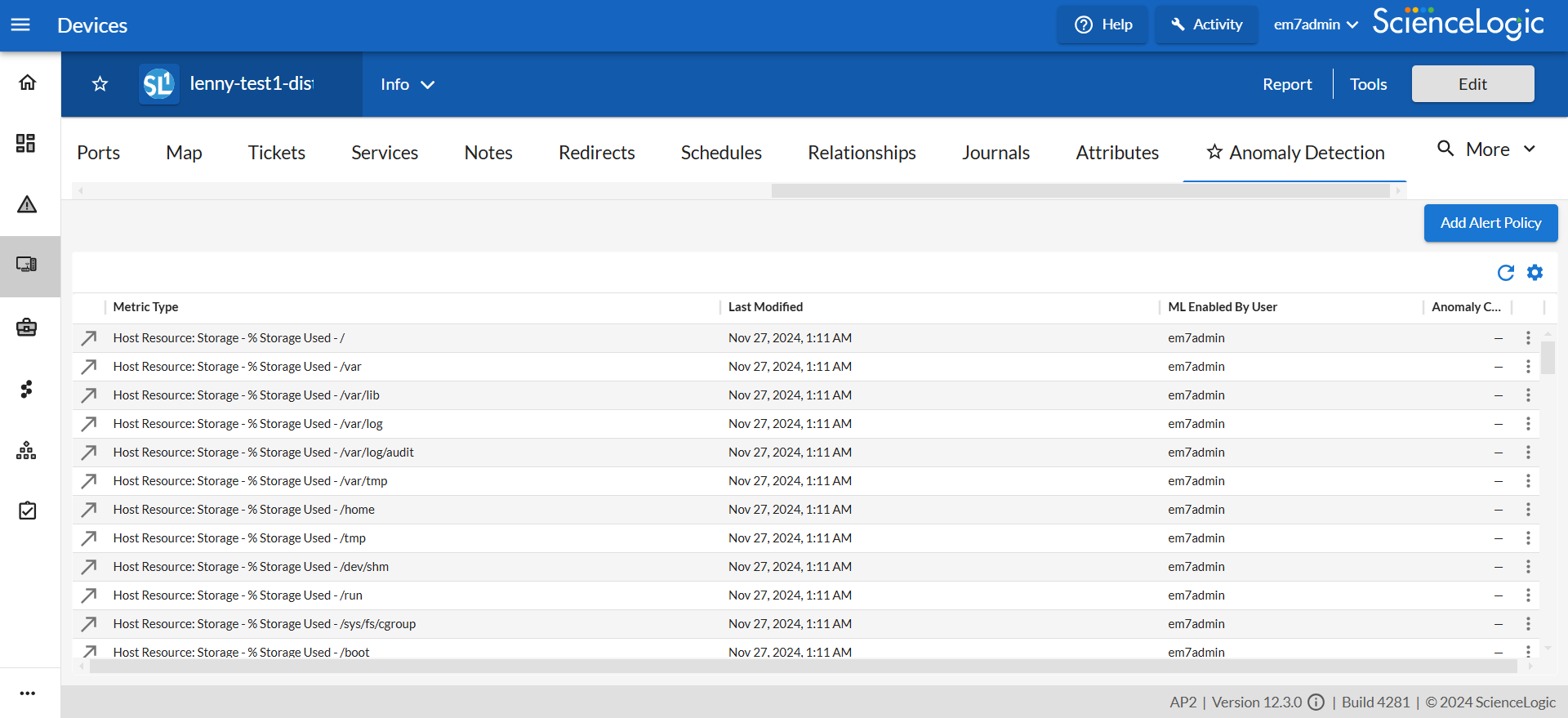1568x718 pixels.
Task: Switch to the Relationships tab
Action: [862, 153]
